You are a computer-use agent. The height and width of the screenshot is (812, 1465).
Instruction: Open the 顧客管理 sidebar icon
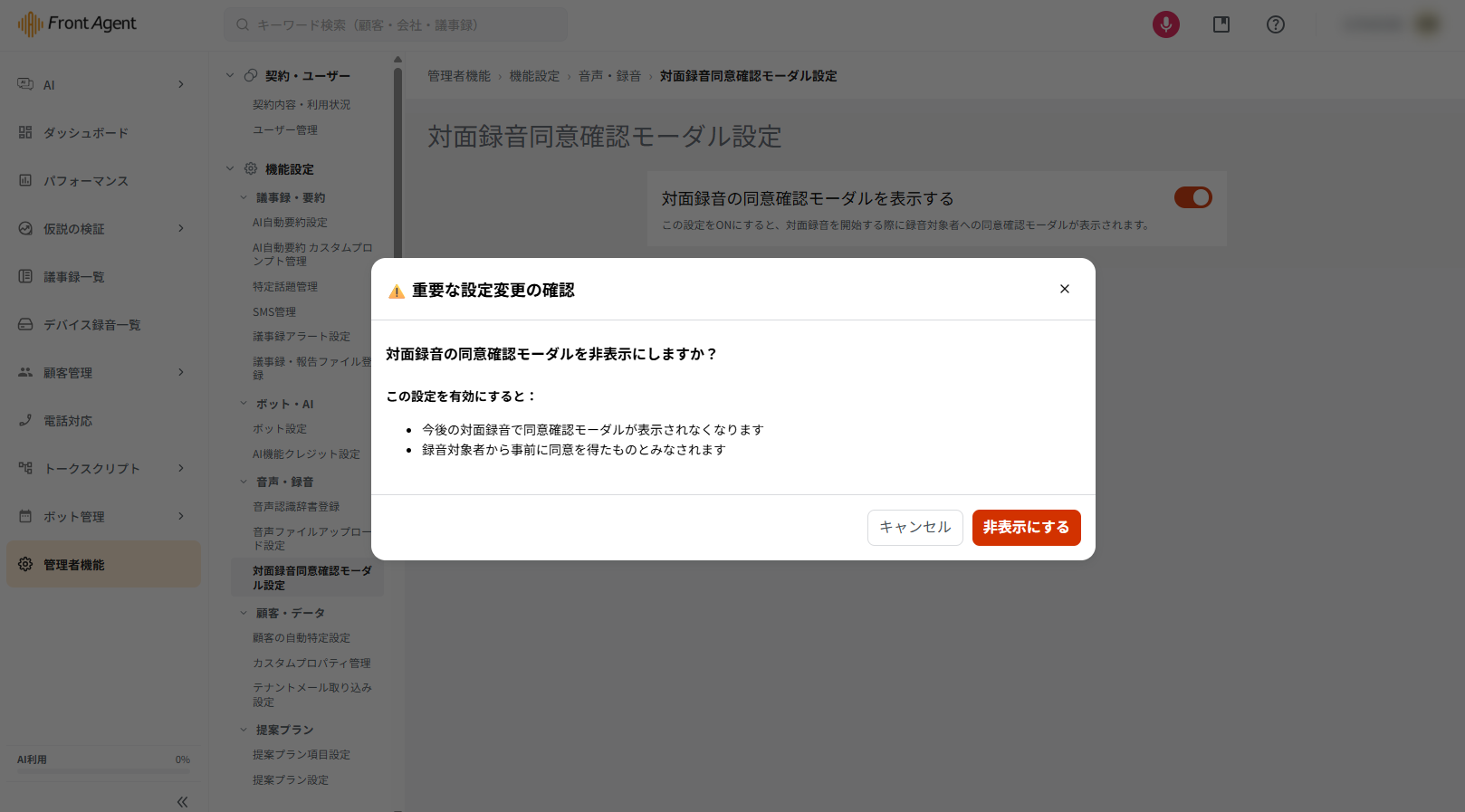(x=25, y=372)
